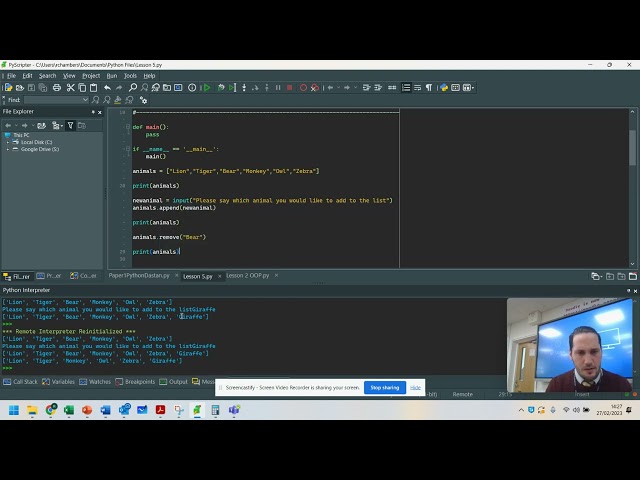This screenshot has height=480, width=640.
Task: Expand Local Disk (C:) tree node
Action: (x=8, y=142)
